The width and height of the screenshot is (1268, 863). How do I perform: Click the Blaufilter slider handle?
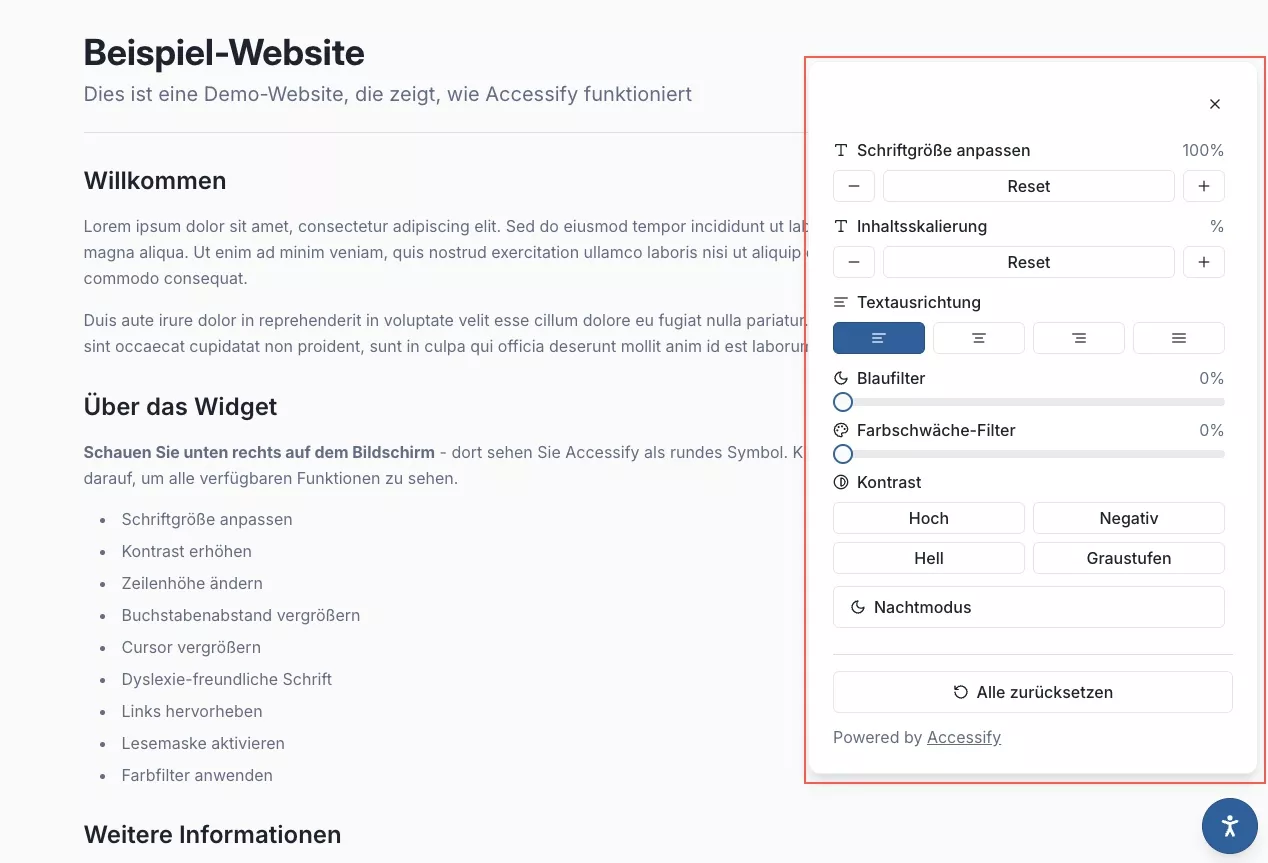pyautogui.click(x=843, y=402)
